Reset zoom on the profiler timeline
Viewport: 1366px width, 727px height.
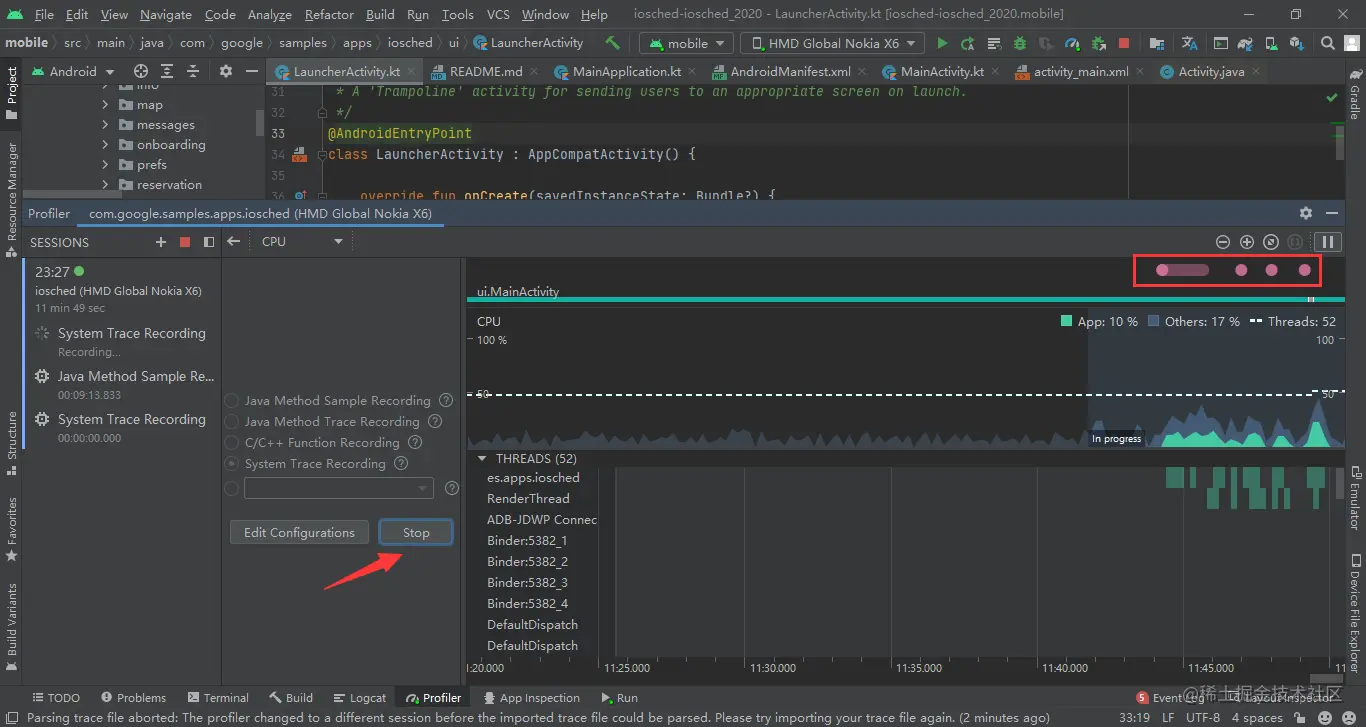coord(1270,242)
